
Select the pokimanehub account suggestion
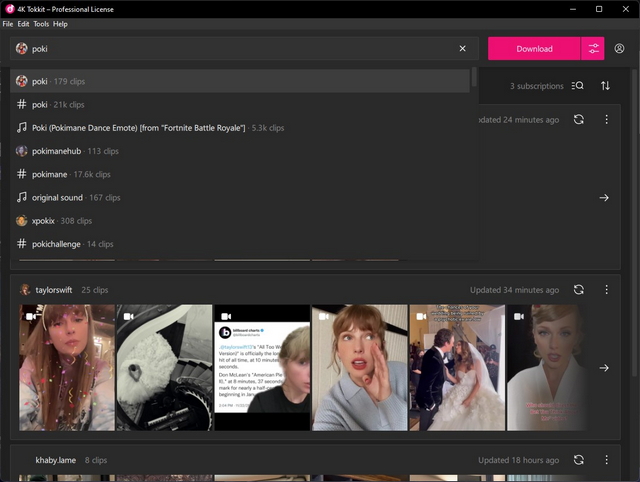240,151
